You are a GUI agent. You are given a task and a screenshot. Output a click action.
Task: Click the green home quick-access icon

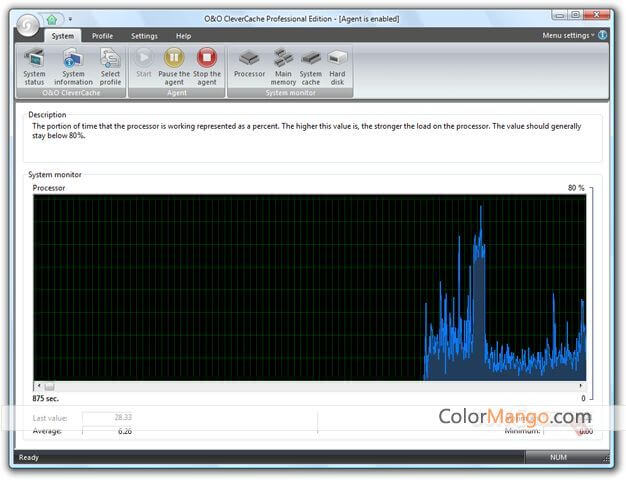(52, 18)
